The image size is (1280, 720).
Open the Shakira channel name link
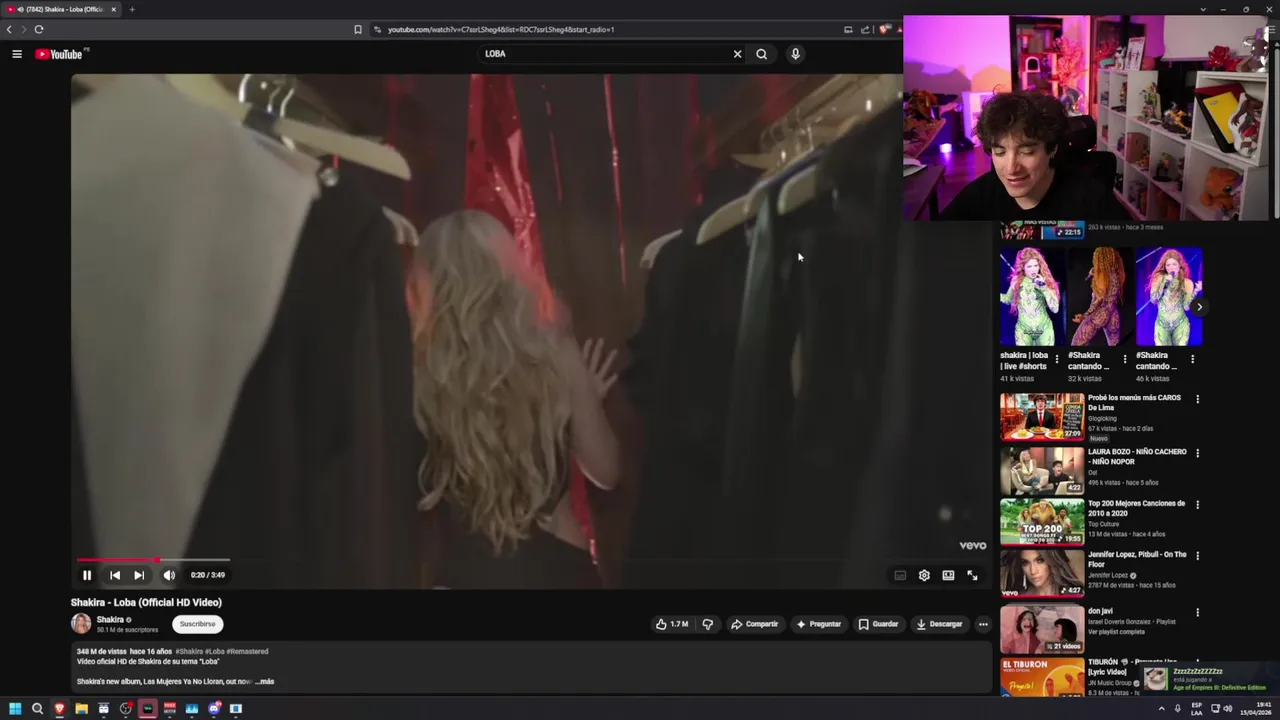tap(110, 620)
